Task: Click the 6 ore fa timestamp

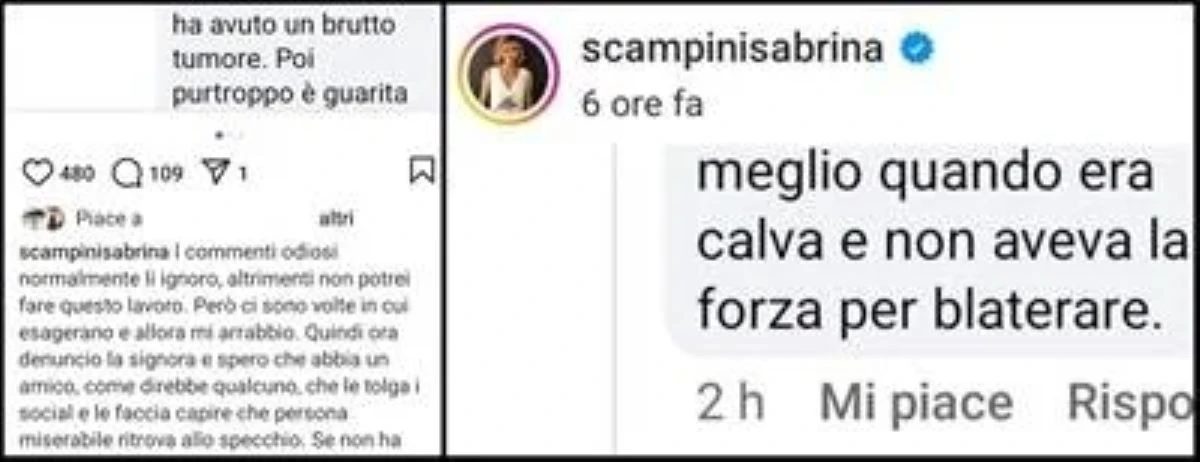Action: pyautogui.click(x=642, y=104)
